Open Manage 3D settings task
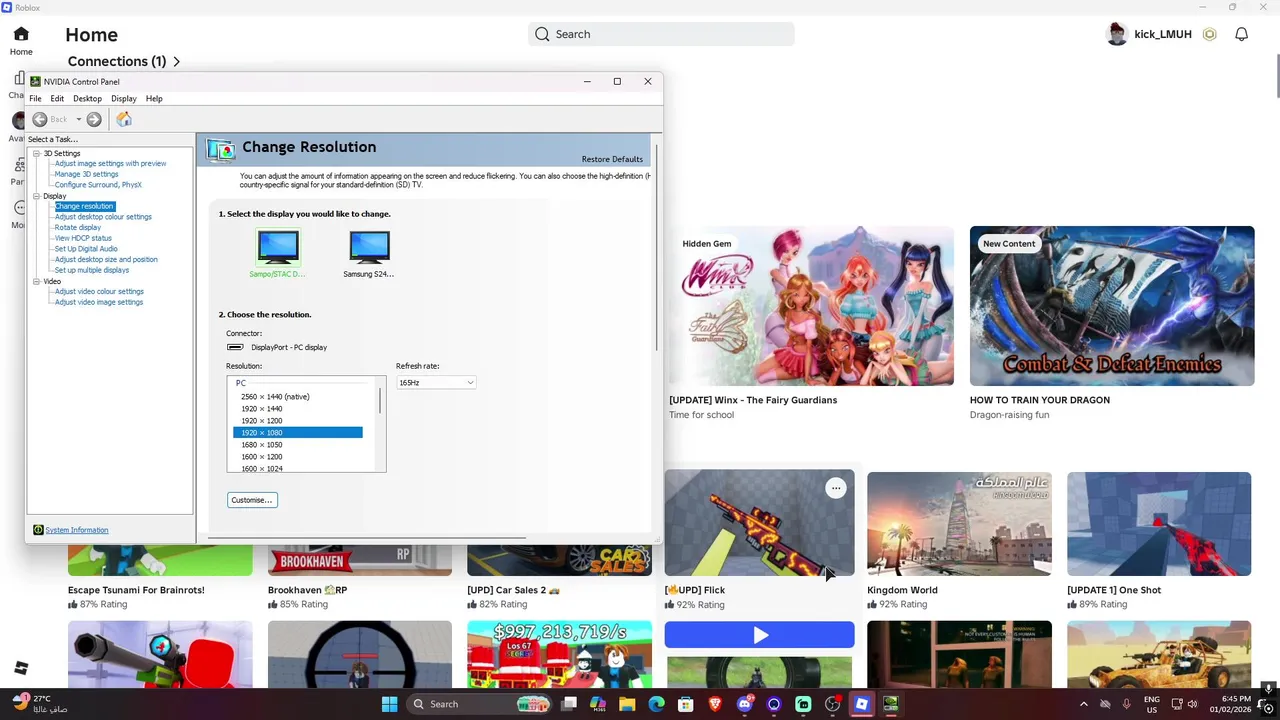The width and height of the screenshot is (1280, 720). tap(86, 174)
